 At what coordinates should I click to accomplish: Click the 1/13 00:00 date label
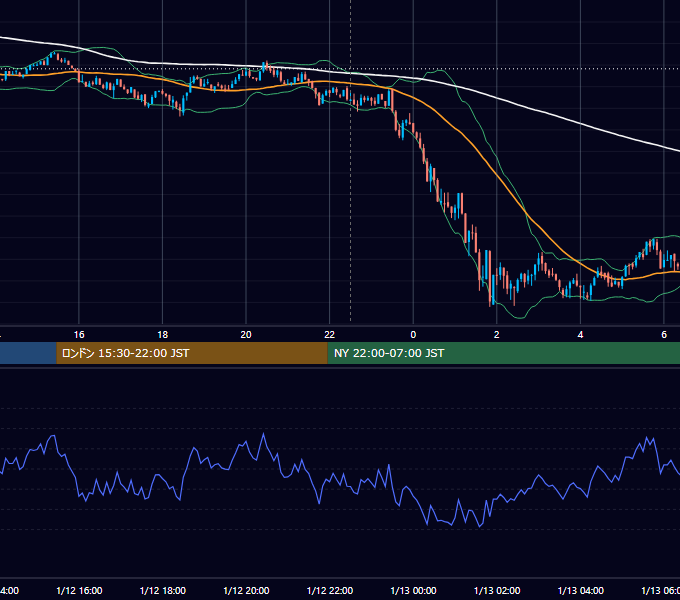pyautogui.click(x=413, y=590)
